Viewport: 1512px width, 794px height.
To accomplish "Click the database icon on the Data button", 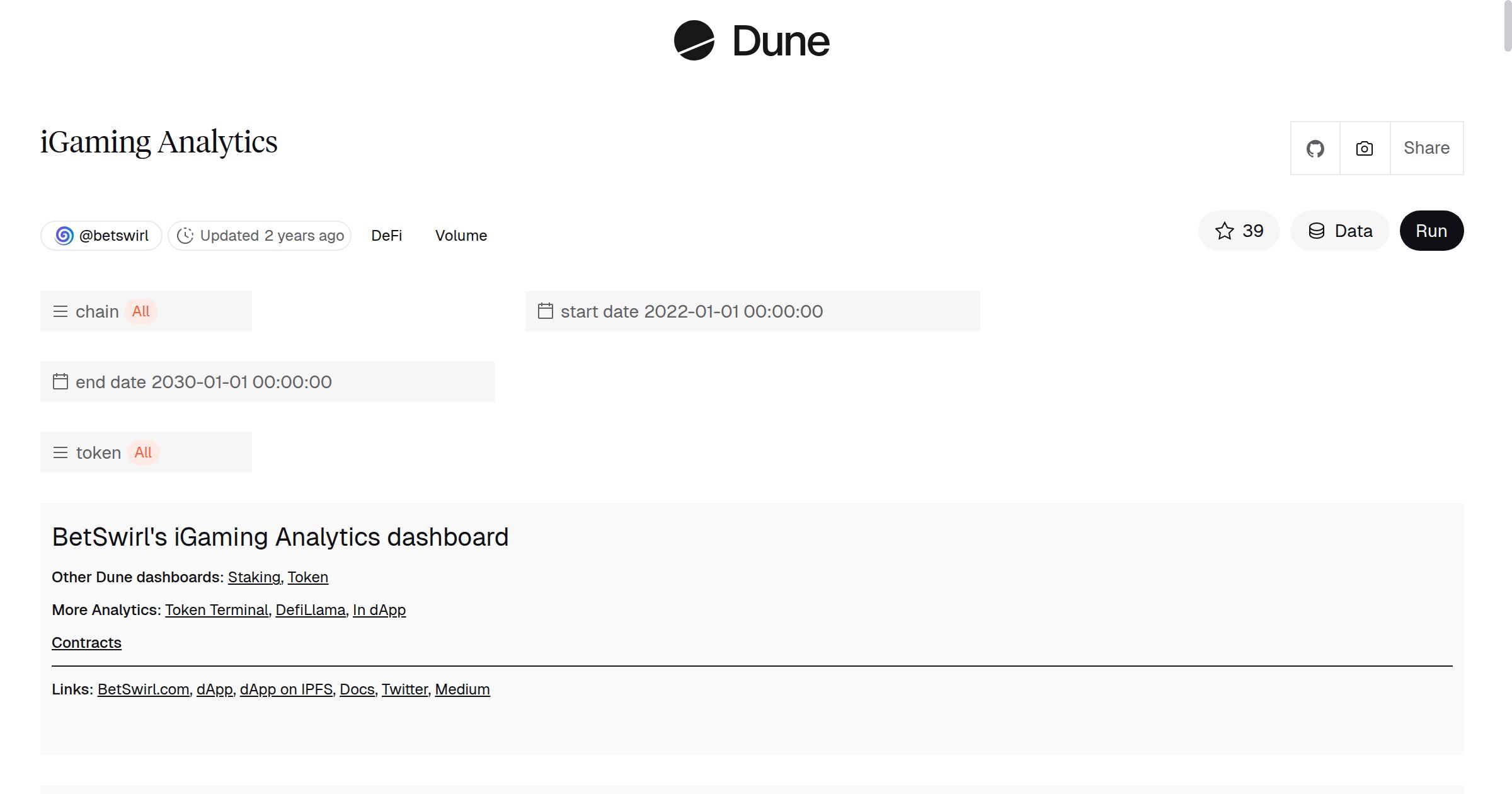I will [x=1317, y=231].
